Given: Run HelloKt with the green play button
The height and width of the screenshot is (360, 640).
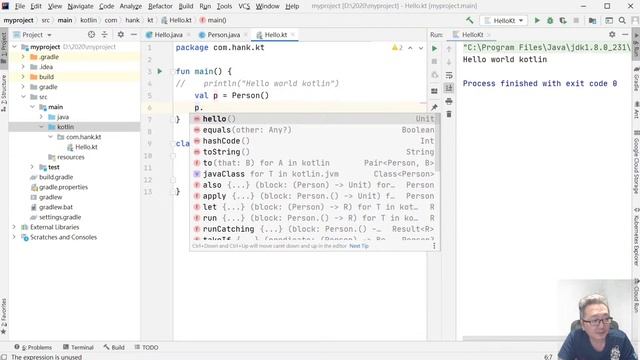Looking at the screenshot, I should [x=537, y=20].
